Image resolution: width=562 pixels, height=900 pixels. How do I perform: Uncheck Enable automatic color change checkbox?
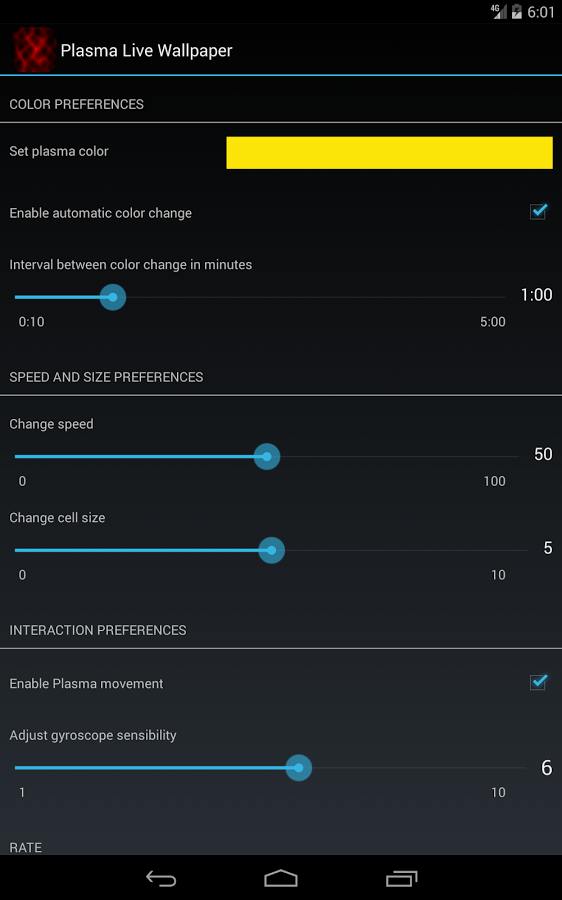(x=538, y=211)
